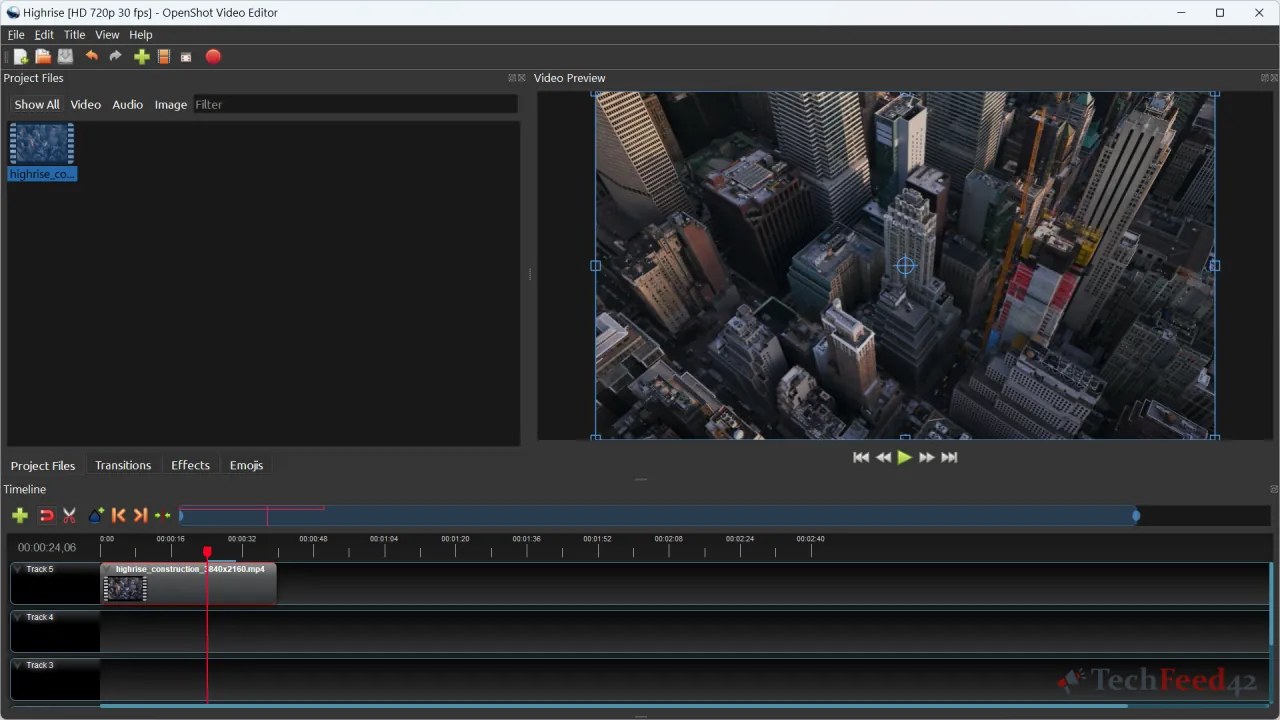
Task: Click the Filter text field
Action: (x=355, y=104)
